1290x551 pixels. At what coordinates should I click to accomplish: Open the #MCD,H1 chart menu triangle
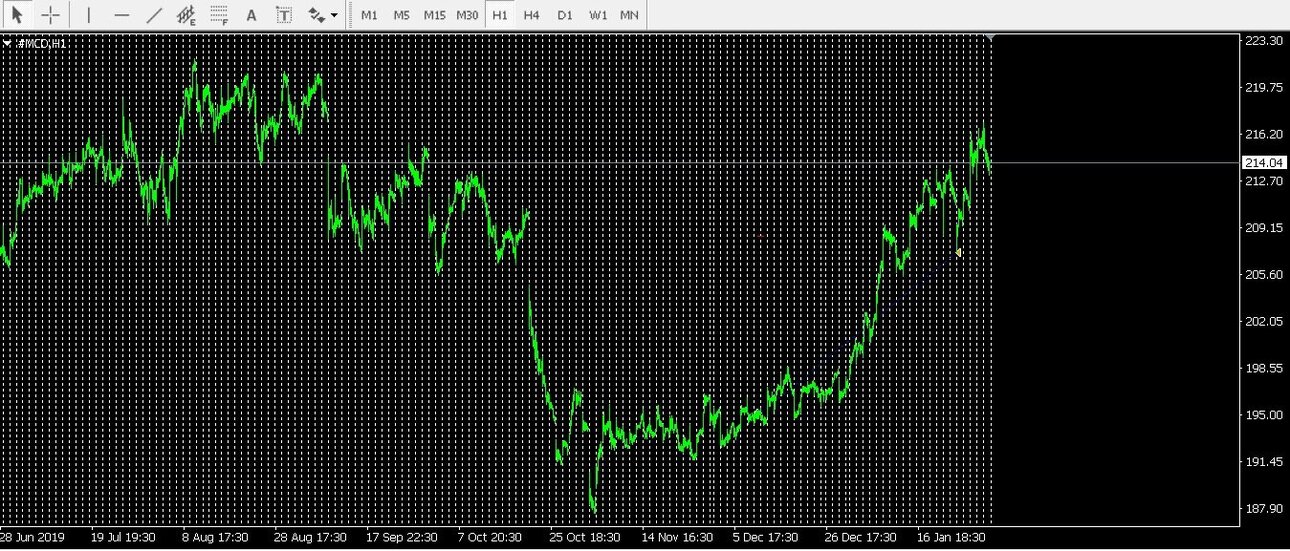8,43
